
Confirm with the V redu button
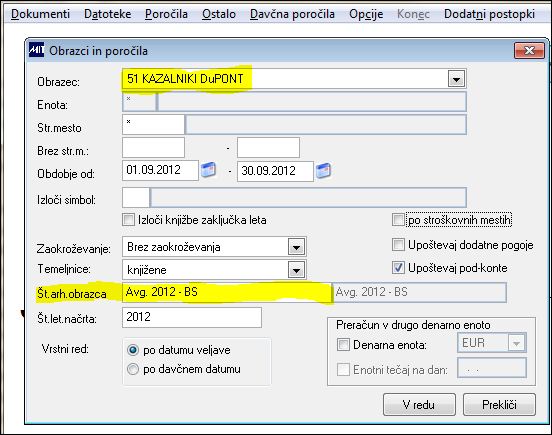(x=419, y=405)
